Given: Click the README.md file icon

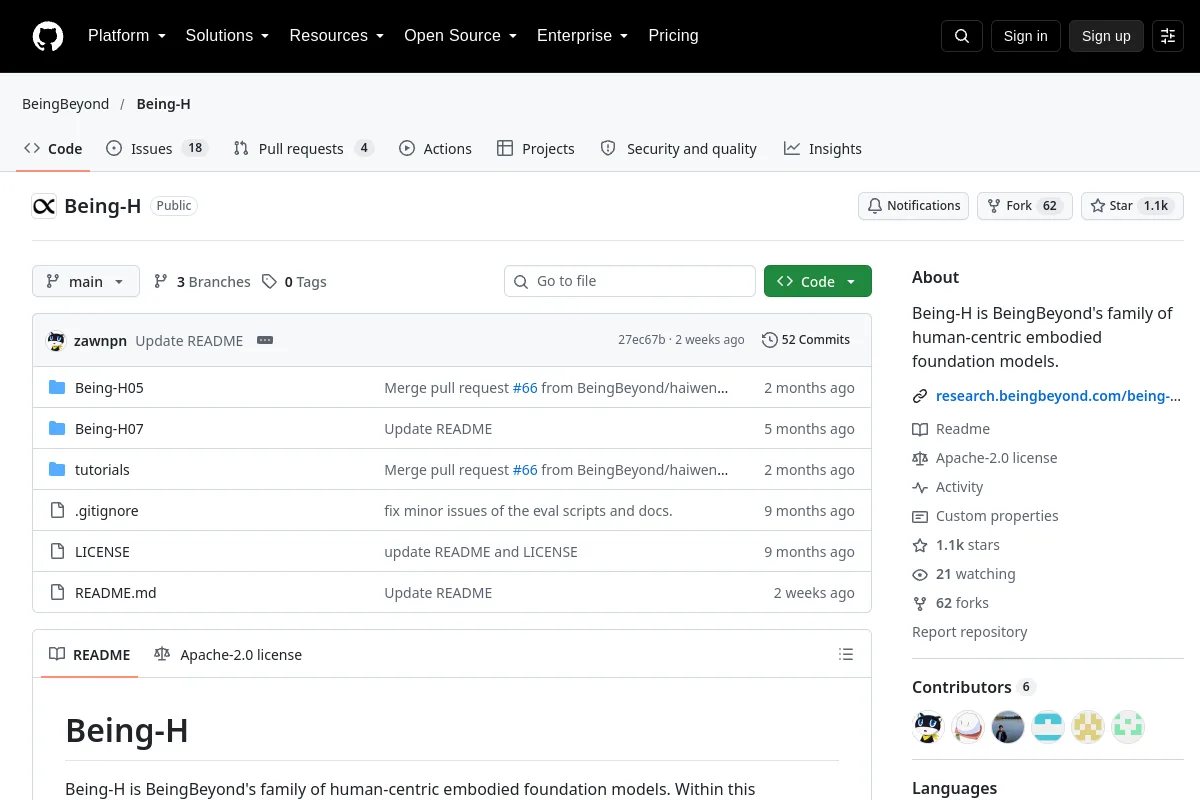Looking at the screenshot, I should (x=57, y=593).
